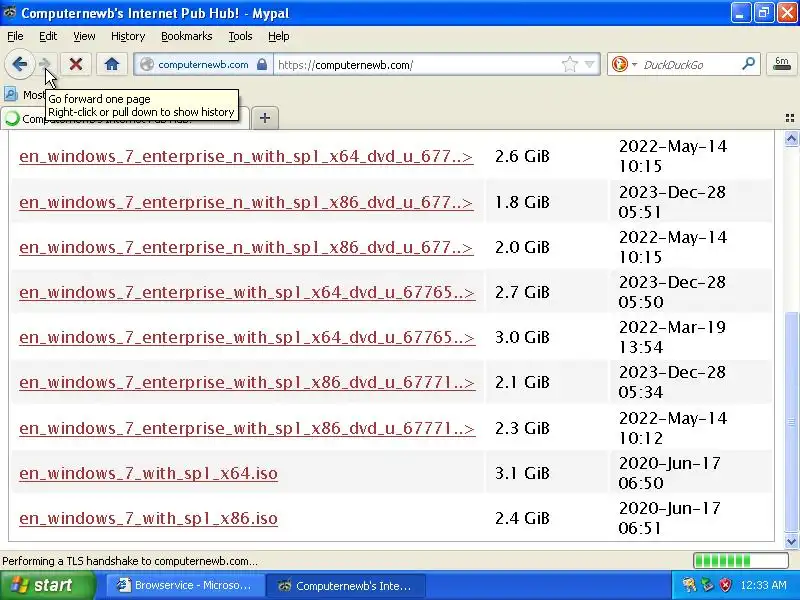The height and width of the screenshot is (600, 800).
Task: Go back one page with the Back arrow
Action: click(19, 64)
